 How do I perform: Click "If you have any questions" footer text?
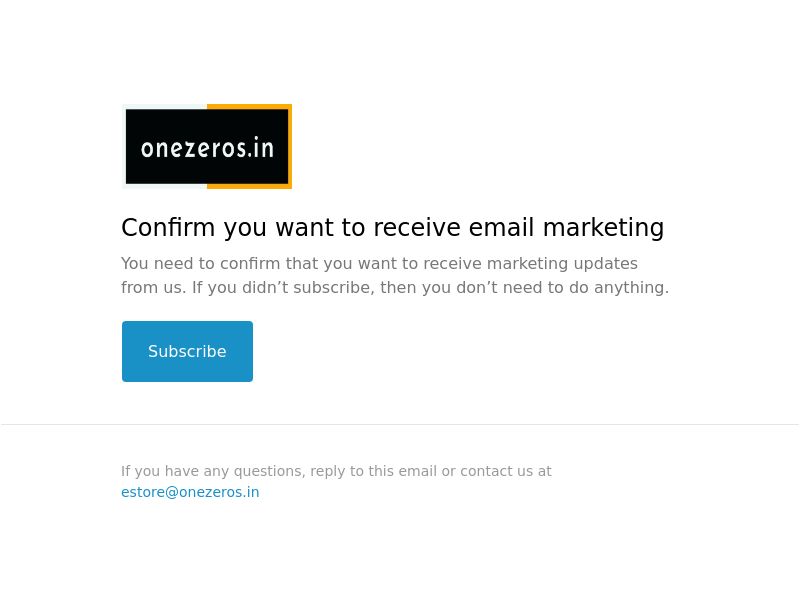click(x=213, y=471)
